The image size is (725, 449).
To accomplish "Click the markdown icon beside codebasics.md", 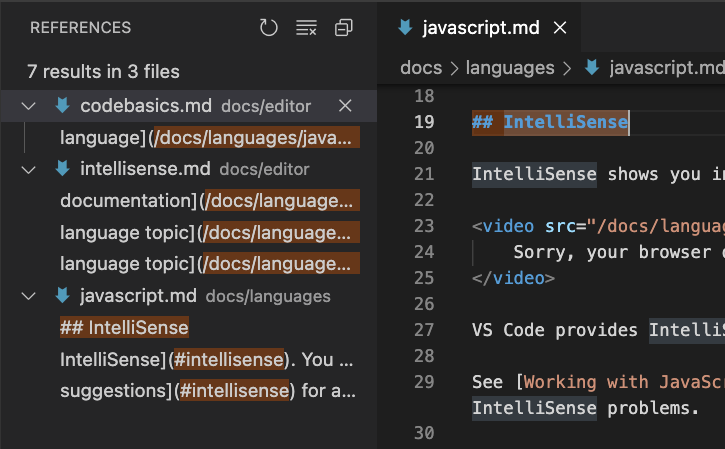I will tap(62, 106).
